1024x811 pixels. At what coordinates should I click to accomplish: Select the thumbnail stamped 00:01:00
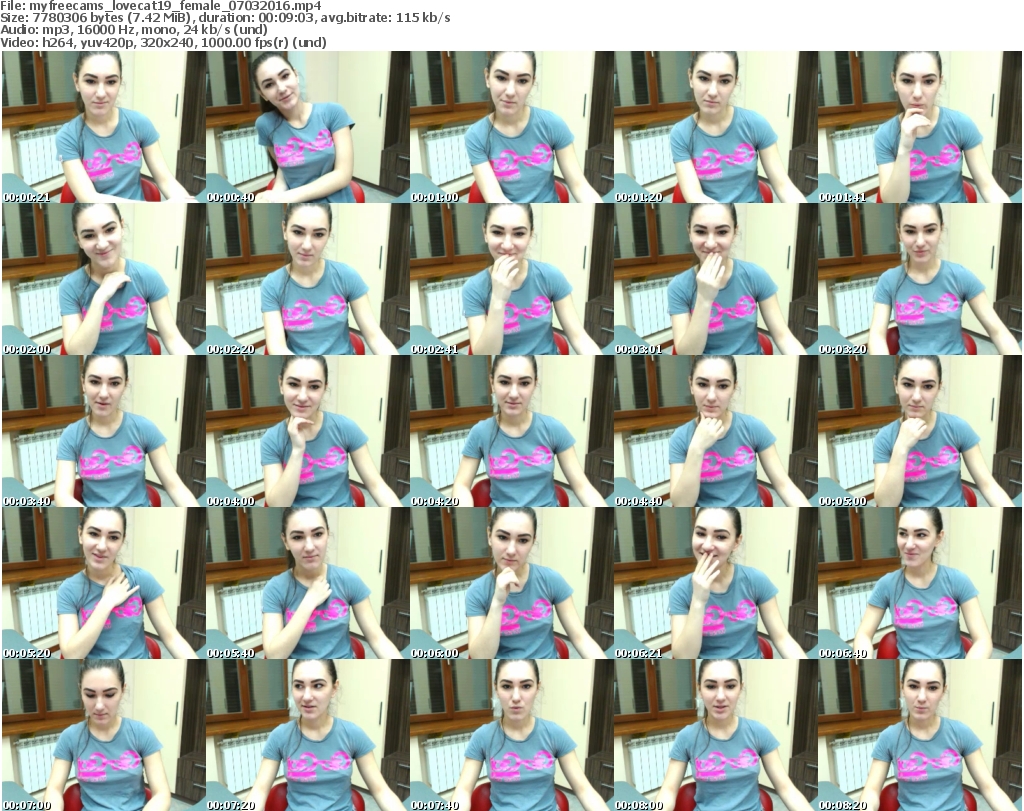point(511,127)
